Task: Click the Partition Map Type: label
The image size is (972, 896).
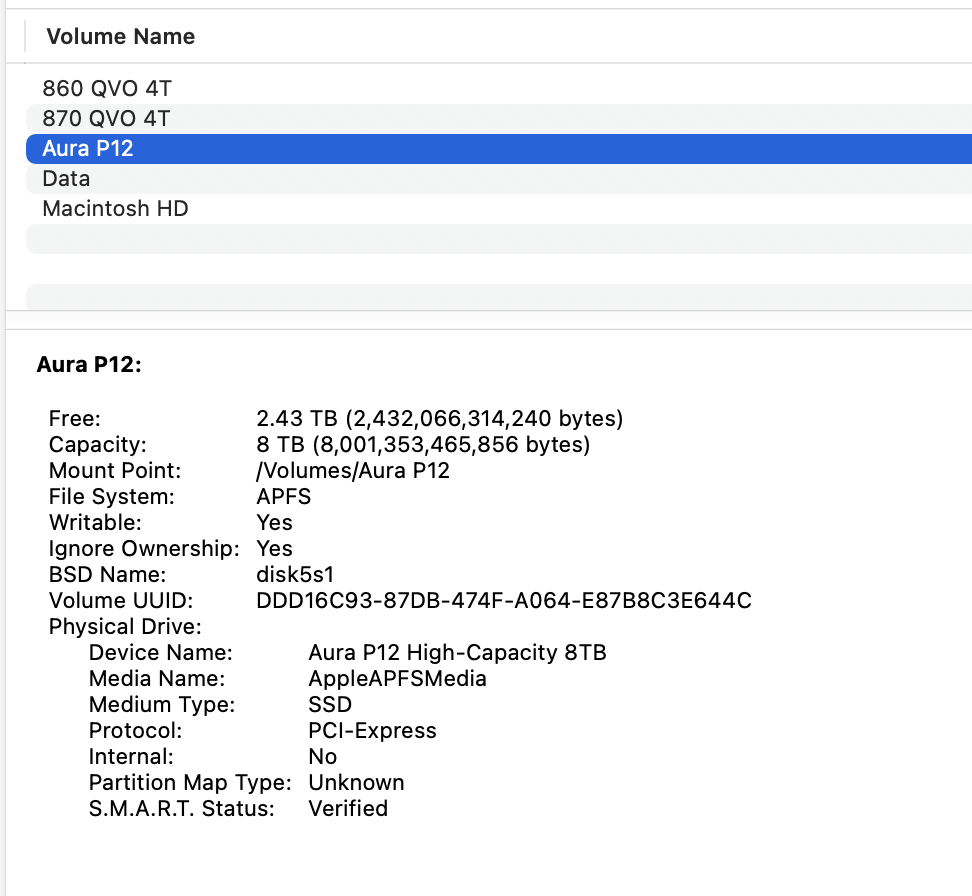Action: coord(190,783)
